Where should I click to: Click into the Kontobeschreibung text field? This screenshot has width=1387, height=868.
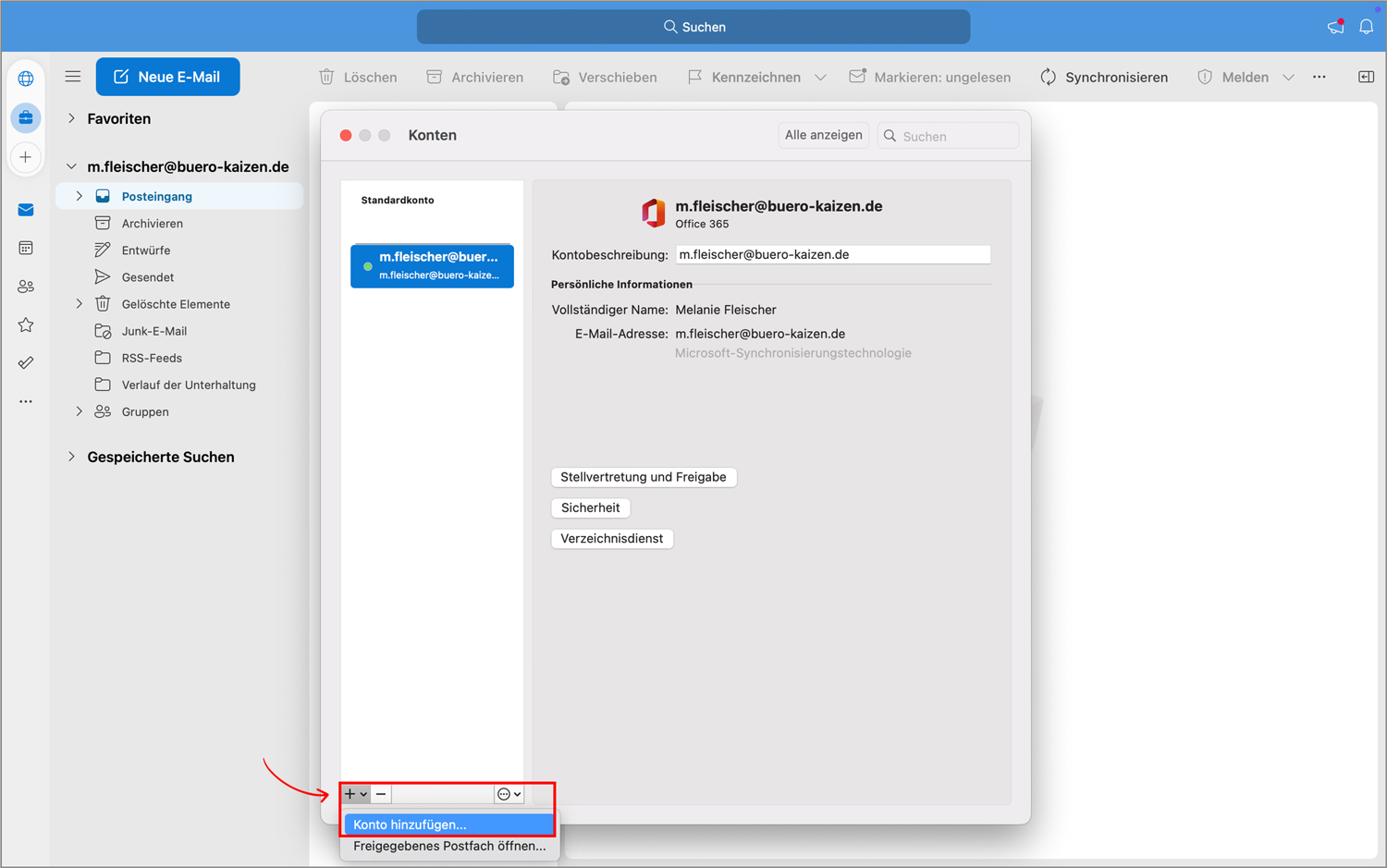[x=832, y=253]
